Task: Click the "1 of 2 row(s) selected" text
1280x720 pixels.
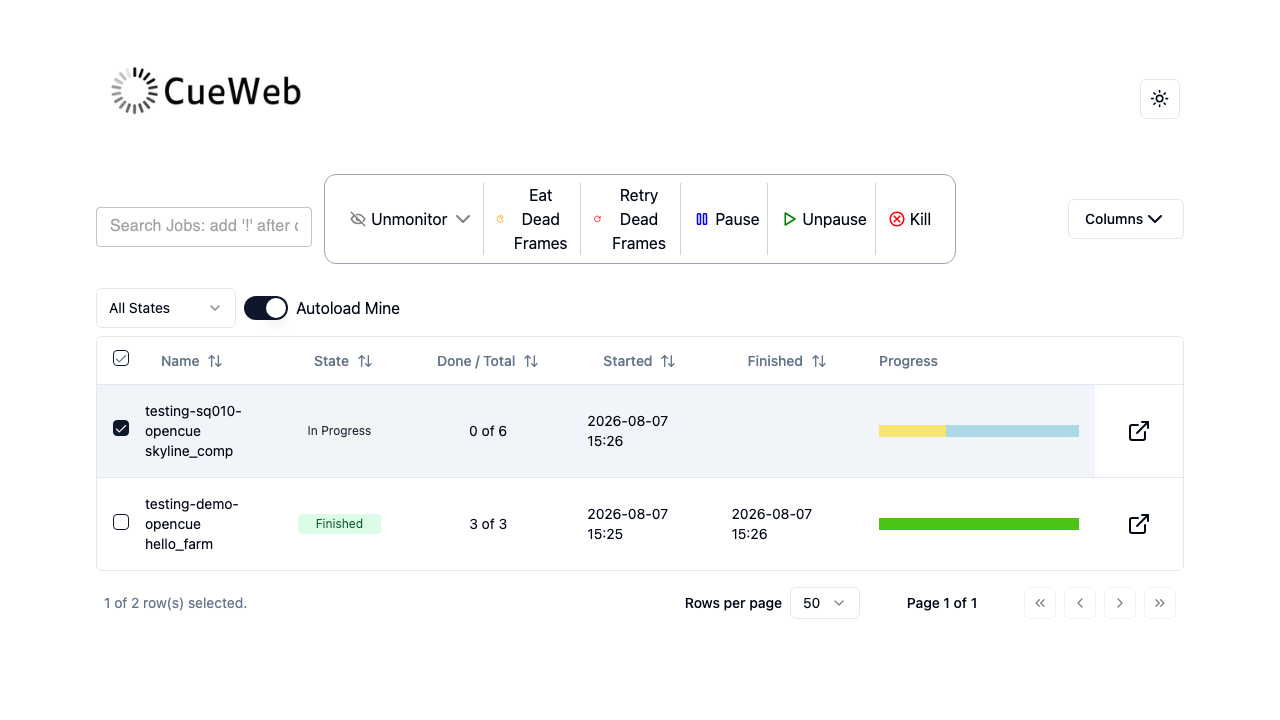Action: [176, 603]
